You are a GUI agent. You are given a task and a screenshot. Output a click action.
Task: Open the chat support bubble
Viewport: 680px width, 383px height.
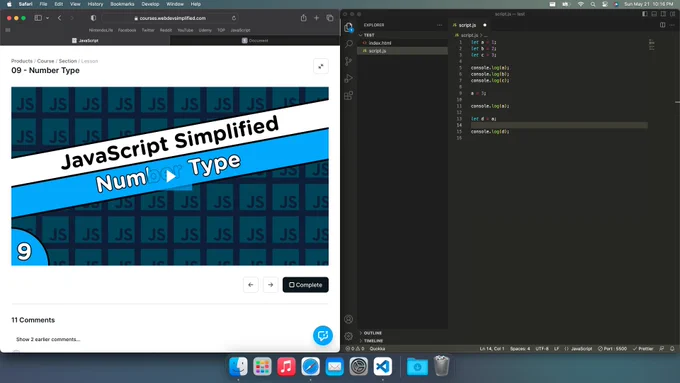[x=323, y=335]
